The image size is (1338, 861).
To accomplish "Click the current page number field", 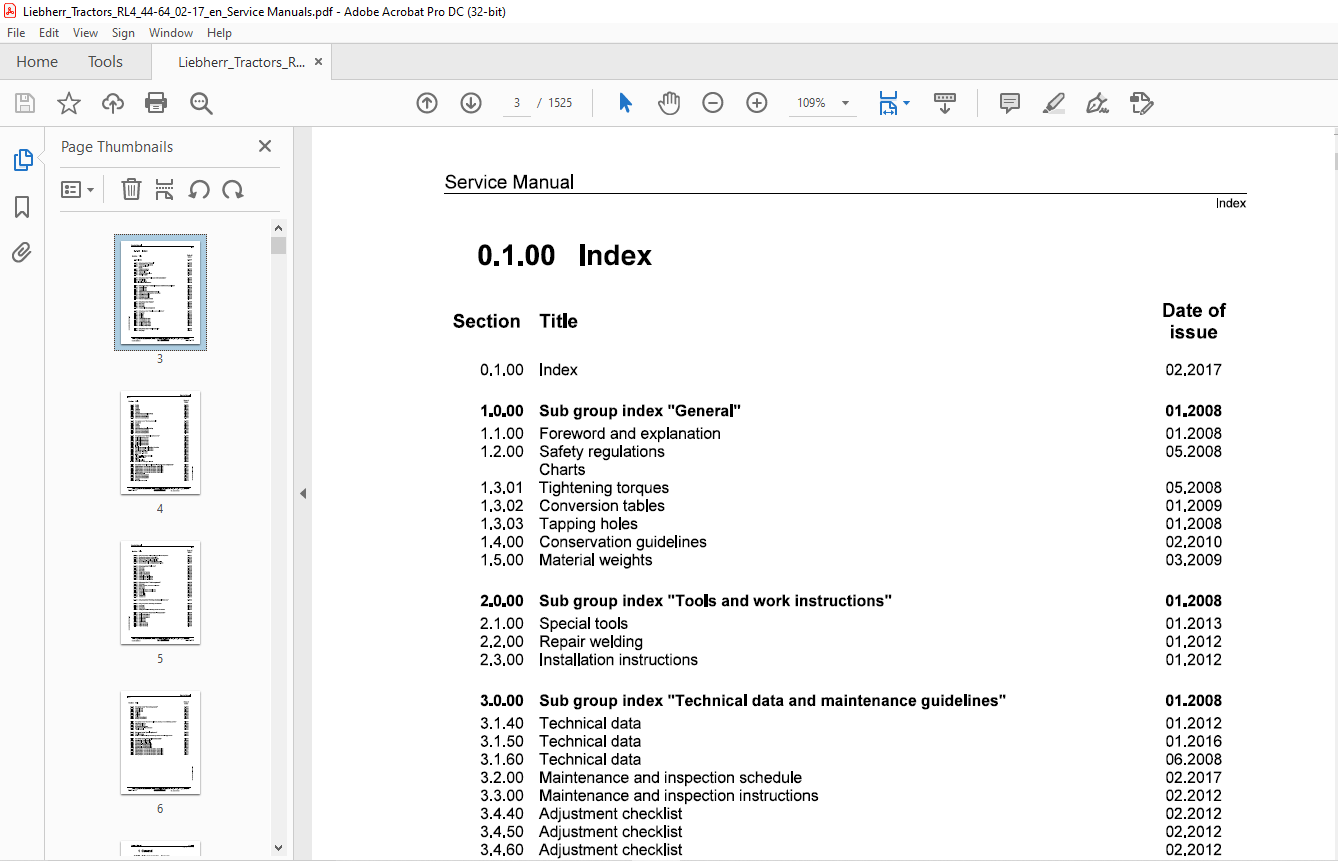I will pos(517,103).
